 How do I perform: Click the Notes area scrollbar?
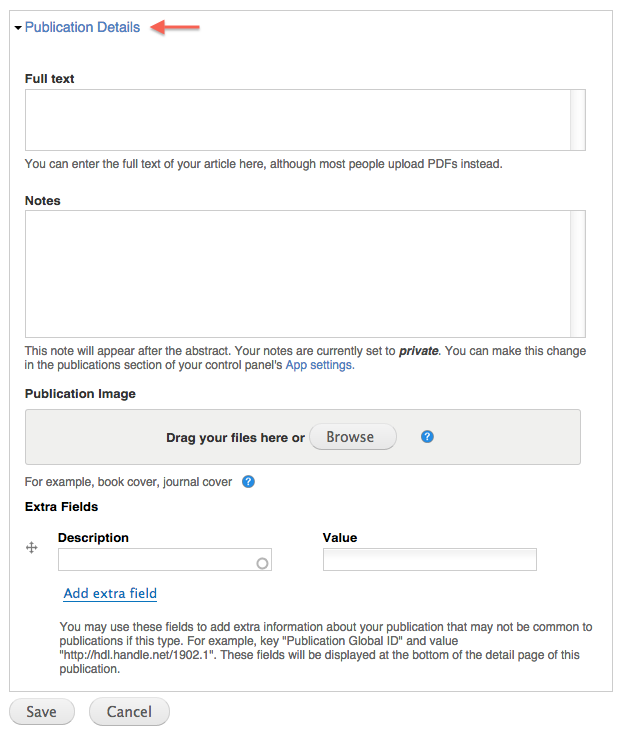[578, 274]
